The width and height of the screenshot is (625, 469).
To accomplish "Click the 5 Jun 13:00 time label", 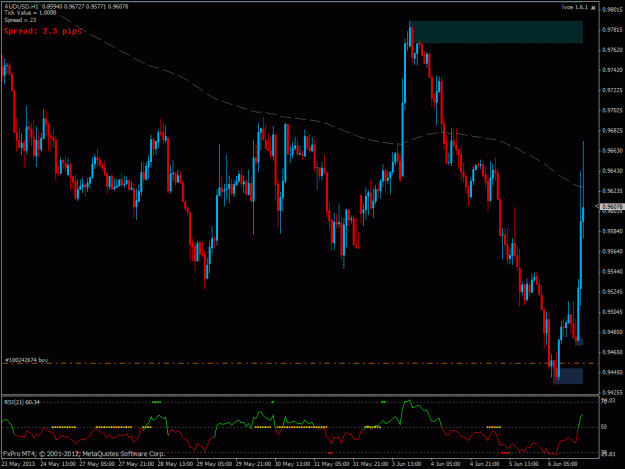I will (523, 464).
